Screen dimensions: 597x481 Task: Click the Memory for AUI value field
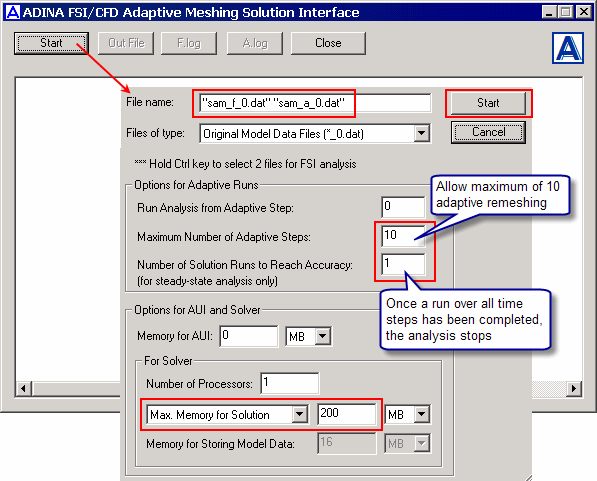pyautogui.click(x=249, y=336)
